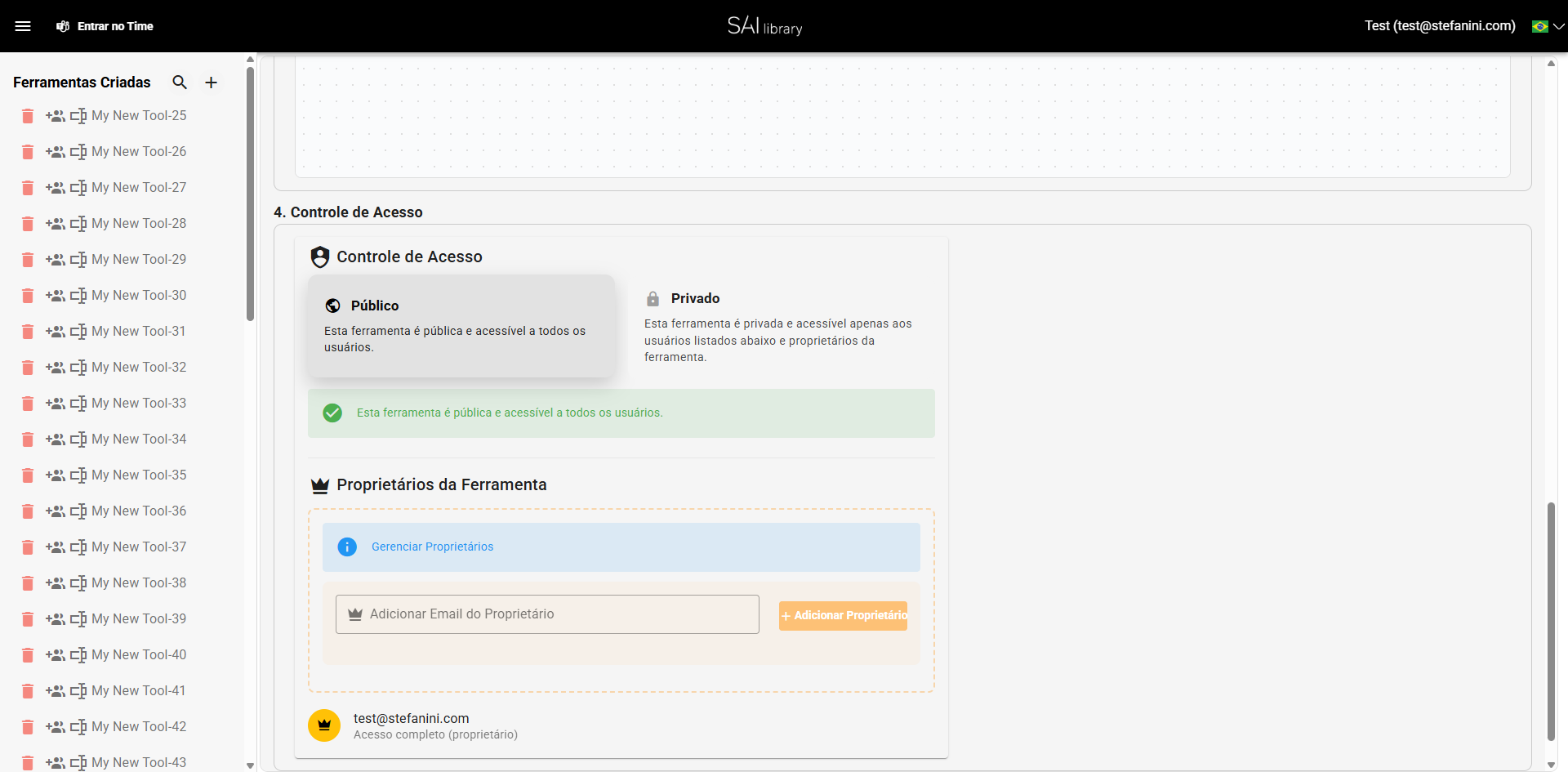Click the crown icon next to test@stefanini.com
Image resolution: width=1568 pixels, height=772 pixels.
(x=324, y=725)
